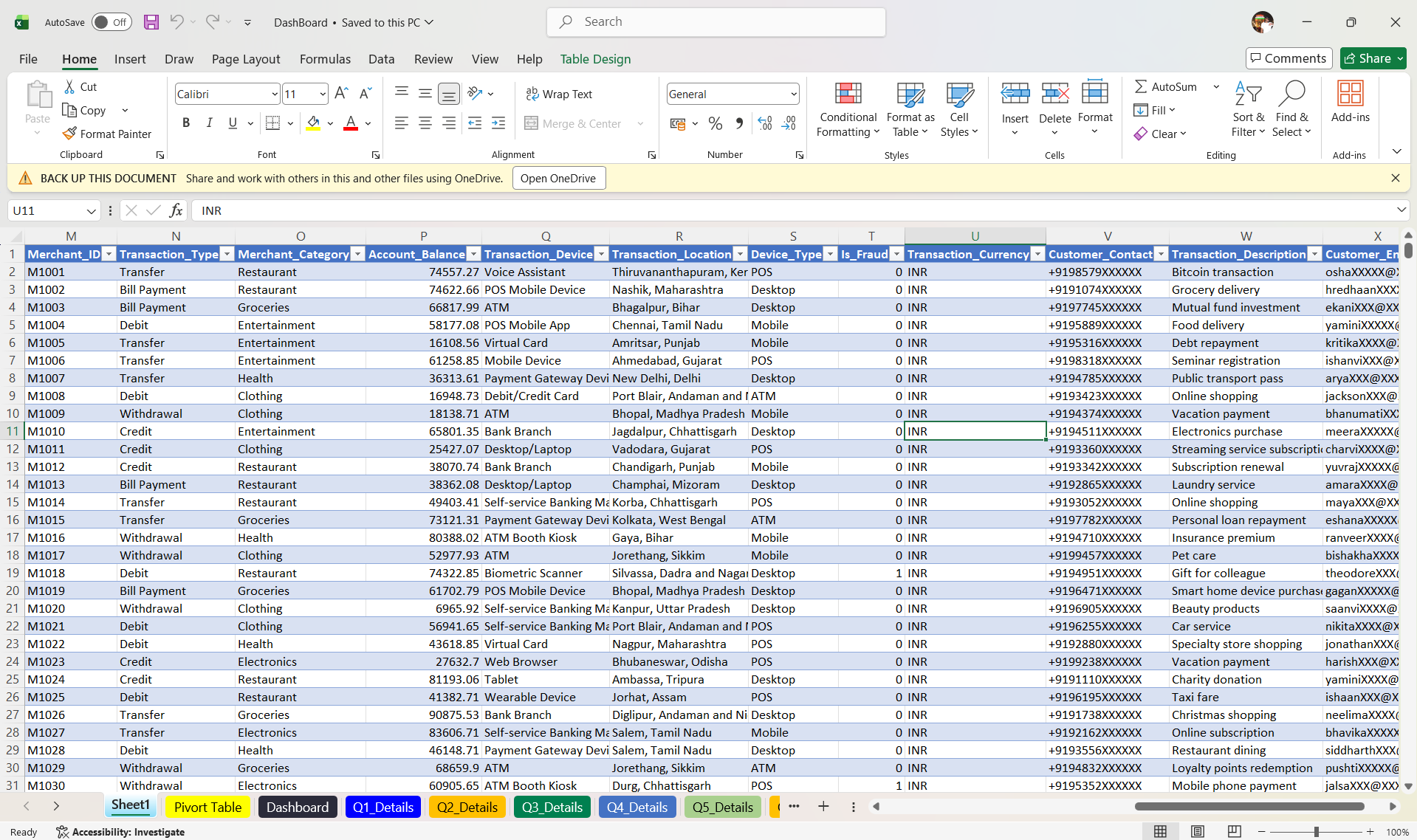Click the Undo arrow icon

coord(176,22)
